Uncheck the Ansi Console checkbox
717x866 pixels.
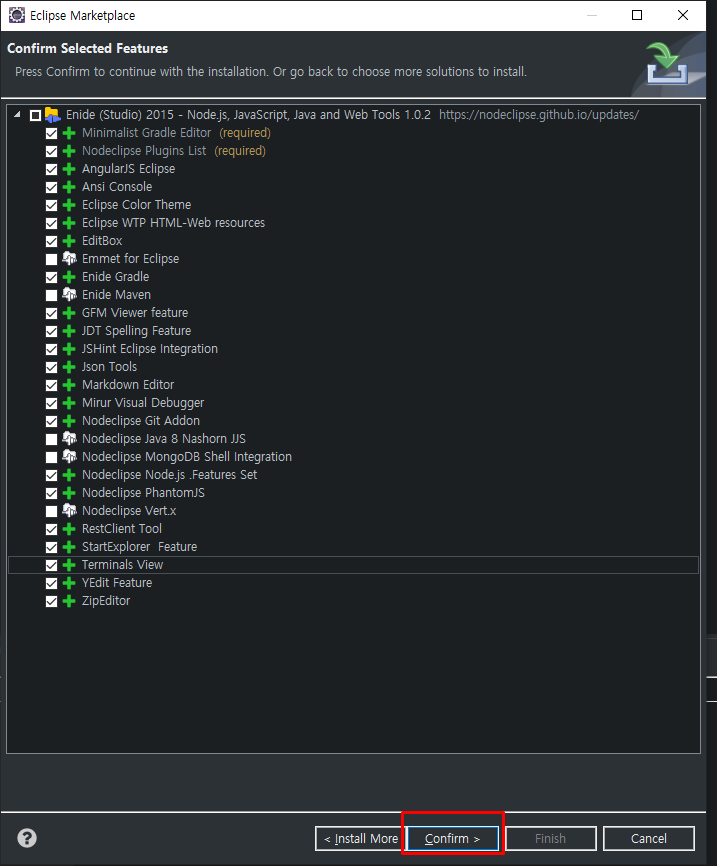(x=51, y=187)
